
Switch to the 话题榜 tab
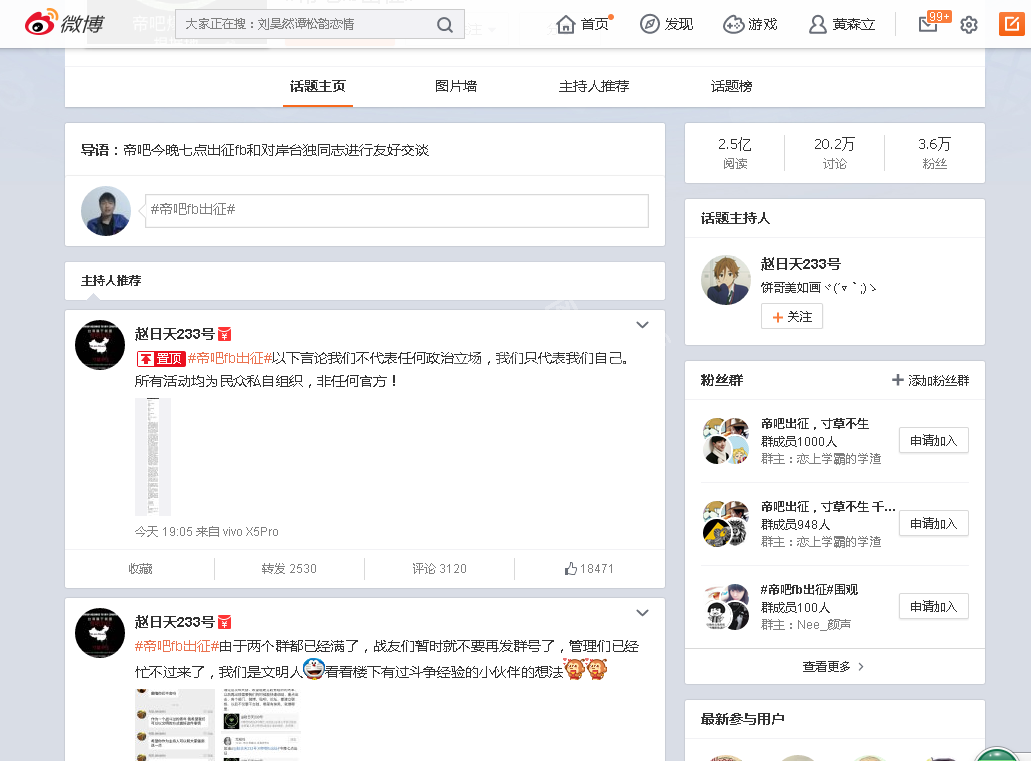pyautogui.click(x=731, y=86)
